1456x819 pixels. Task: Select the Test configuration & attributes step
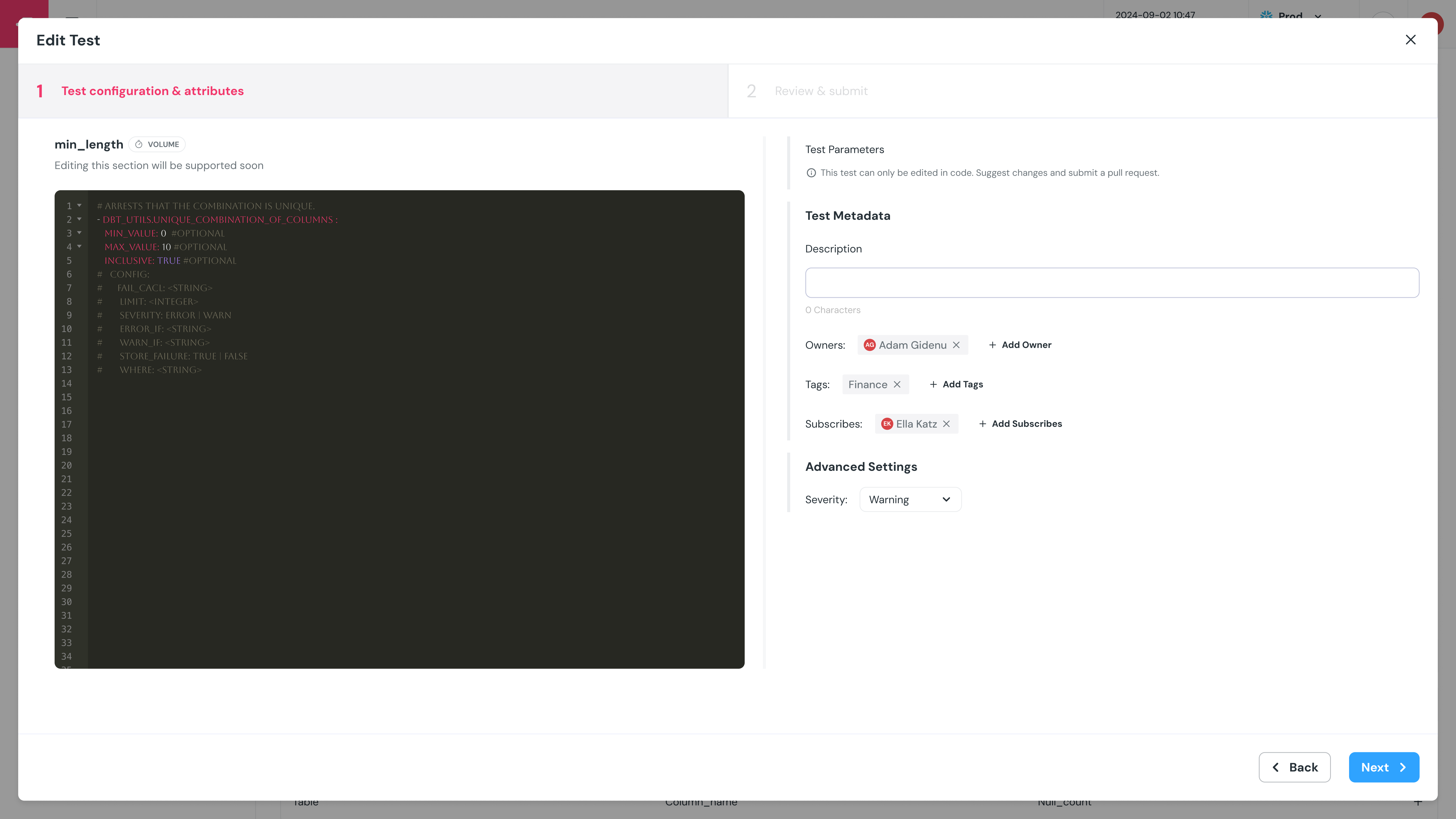(x=373, y=91)
